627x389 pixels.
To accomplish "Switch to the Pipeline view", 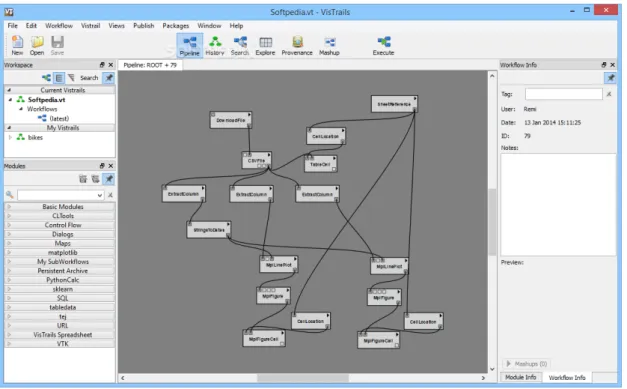I will 190,46.
